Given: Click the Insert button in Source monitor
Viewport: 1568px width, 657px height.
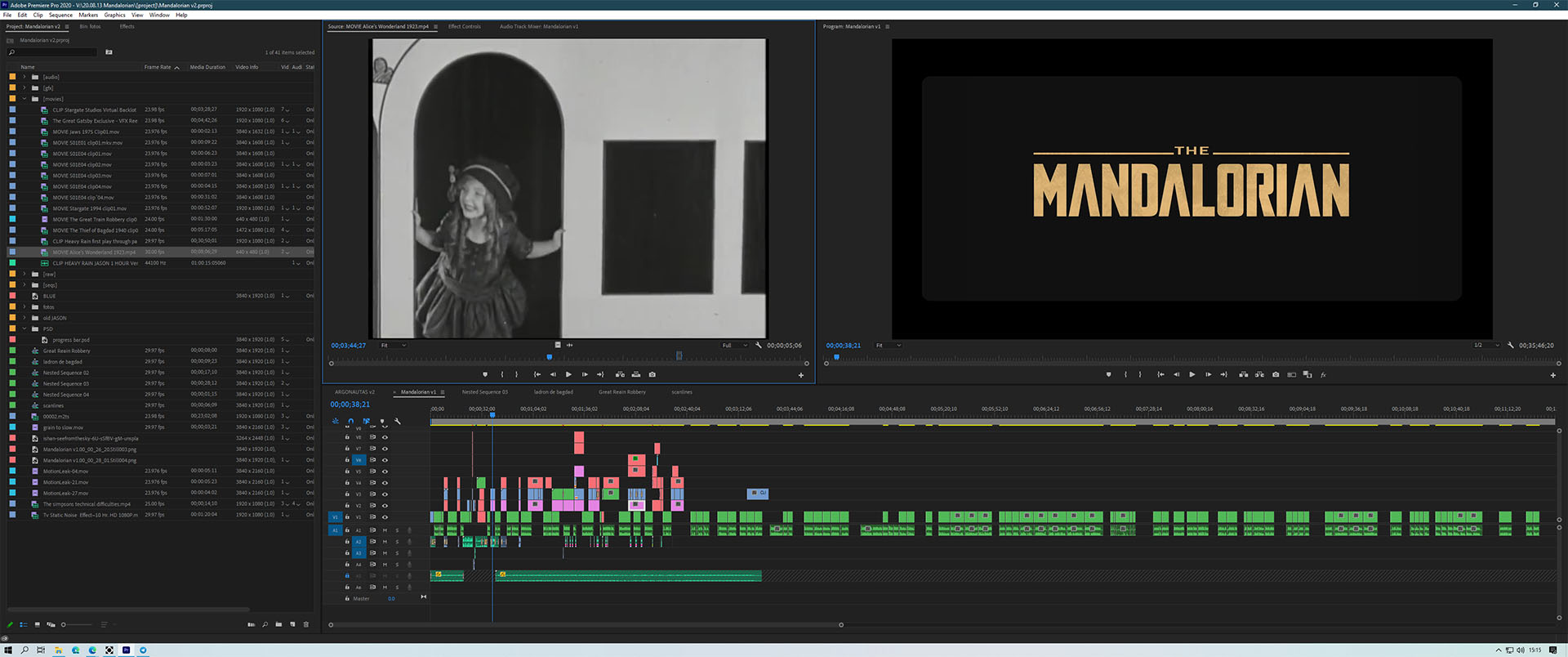Looking at the screenshot, I should (x=620, y=374).
